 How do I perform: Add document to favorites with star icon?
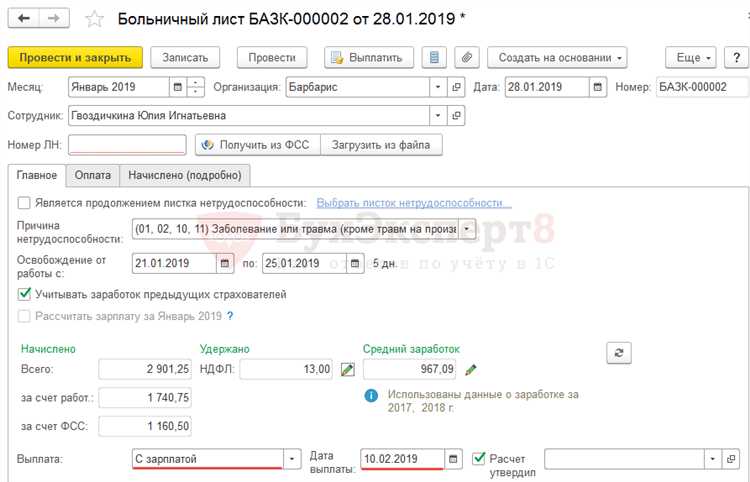point(94,19)
